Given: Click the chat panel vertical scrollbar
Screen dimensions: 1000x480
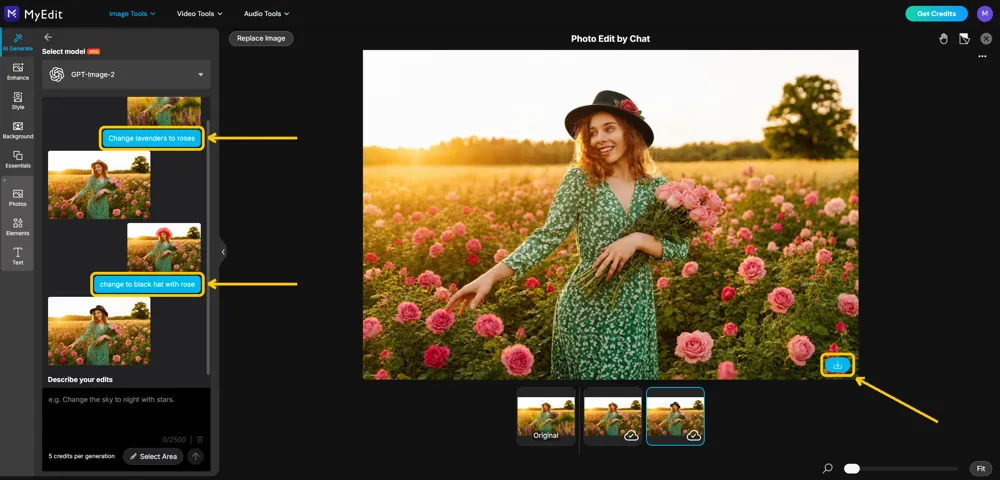Looking at the screenshot, I should coord(208,247).
